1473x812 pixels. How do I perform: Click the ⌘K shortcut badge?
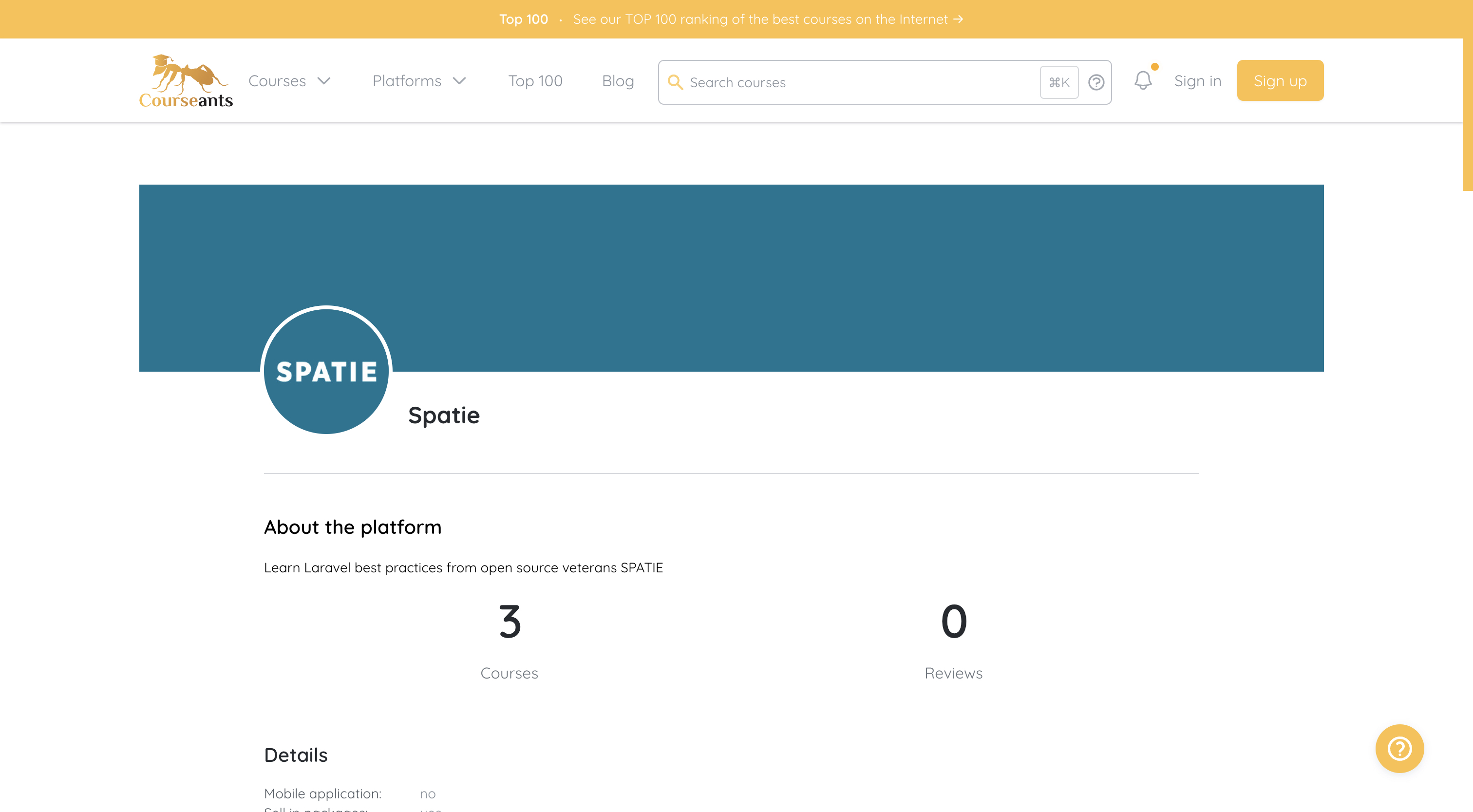[1059, 82]
